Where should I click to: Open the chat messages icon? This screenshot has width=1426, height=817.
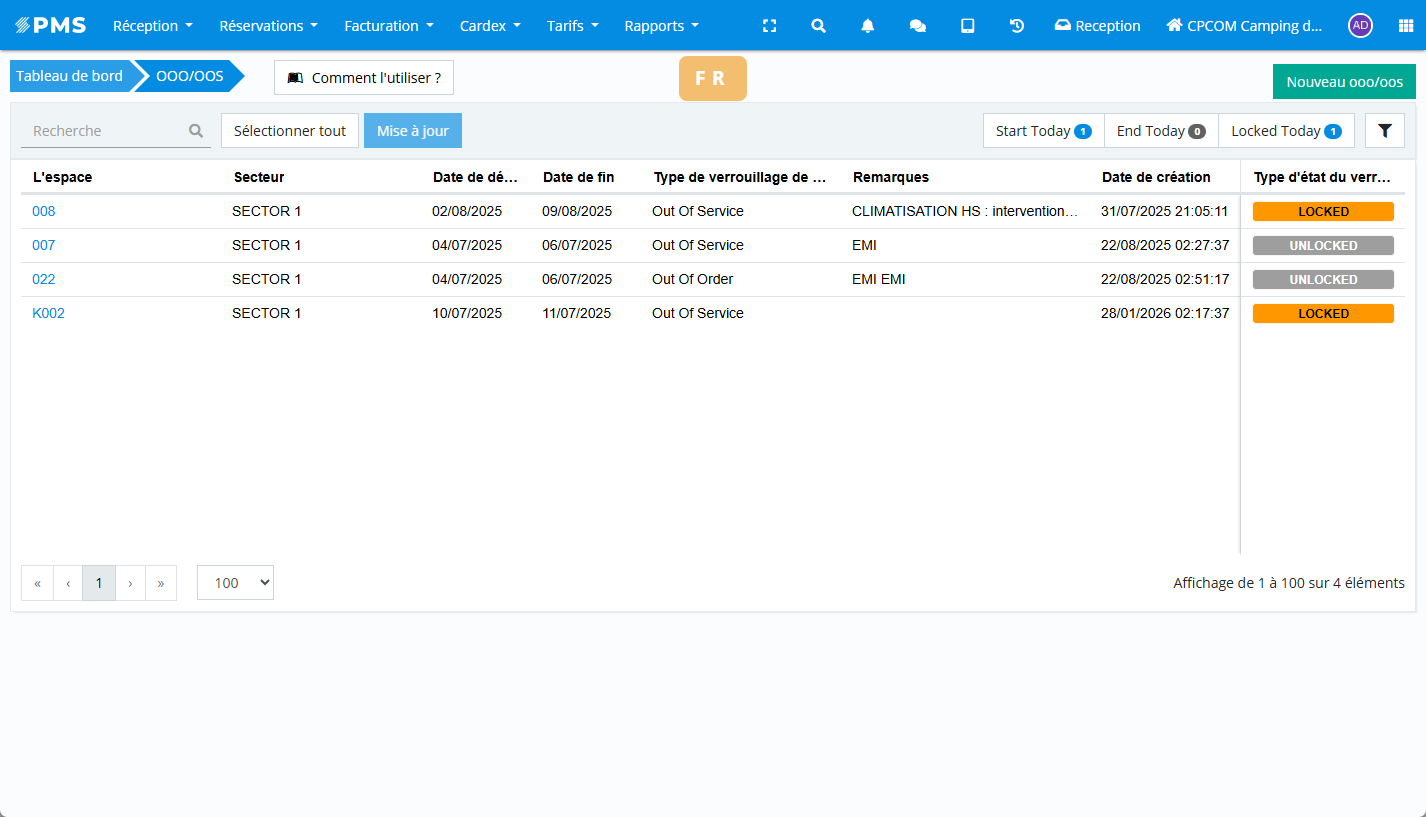(917, 26)
